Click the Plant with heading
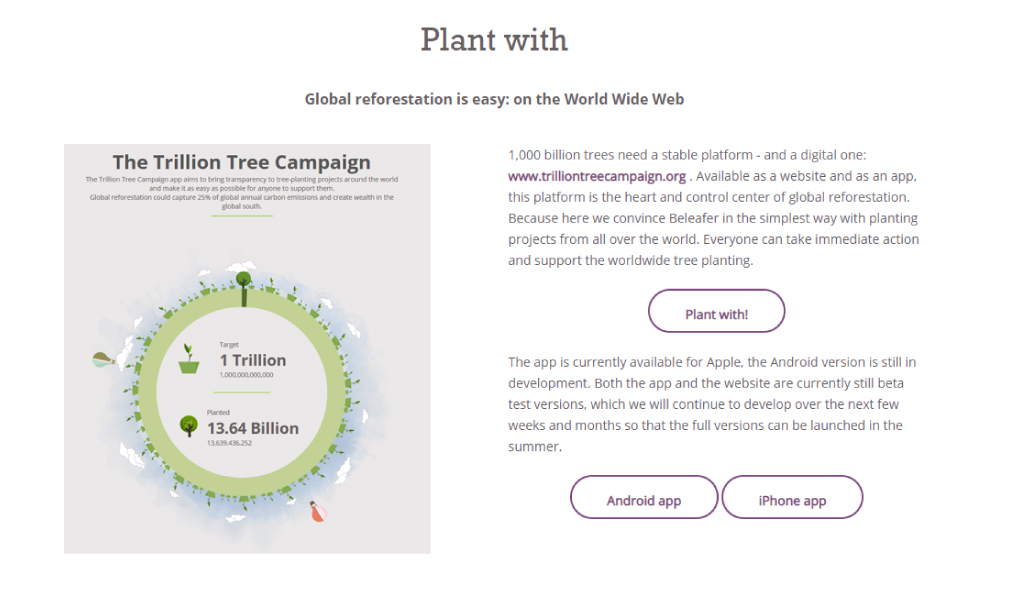The height and width of the screenshot is (600, 1024). (x=494, y=40)
